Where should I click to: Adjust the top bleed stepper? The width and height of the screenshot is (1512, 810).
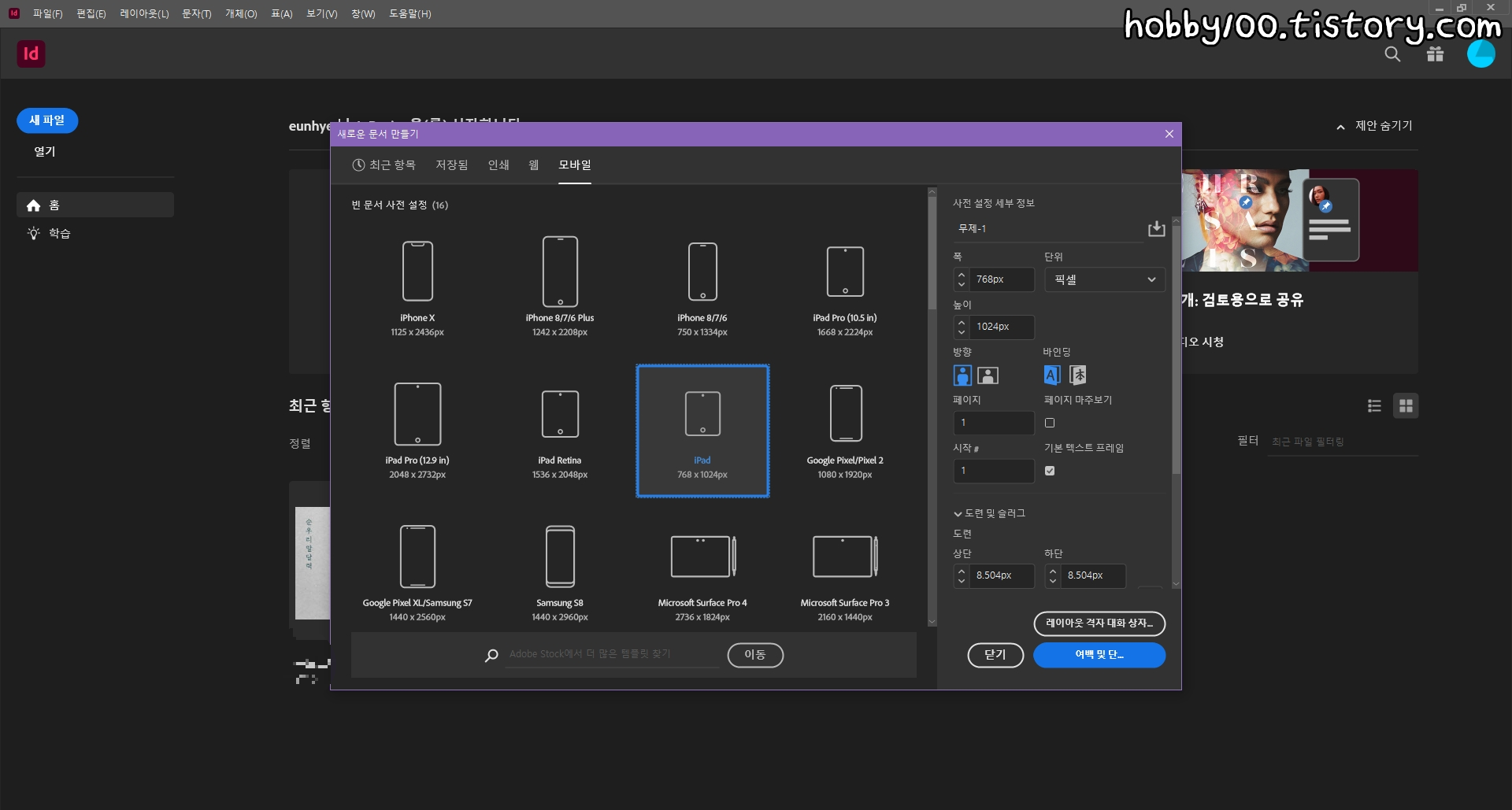click(962, 575)
